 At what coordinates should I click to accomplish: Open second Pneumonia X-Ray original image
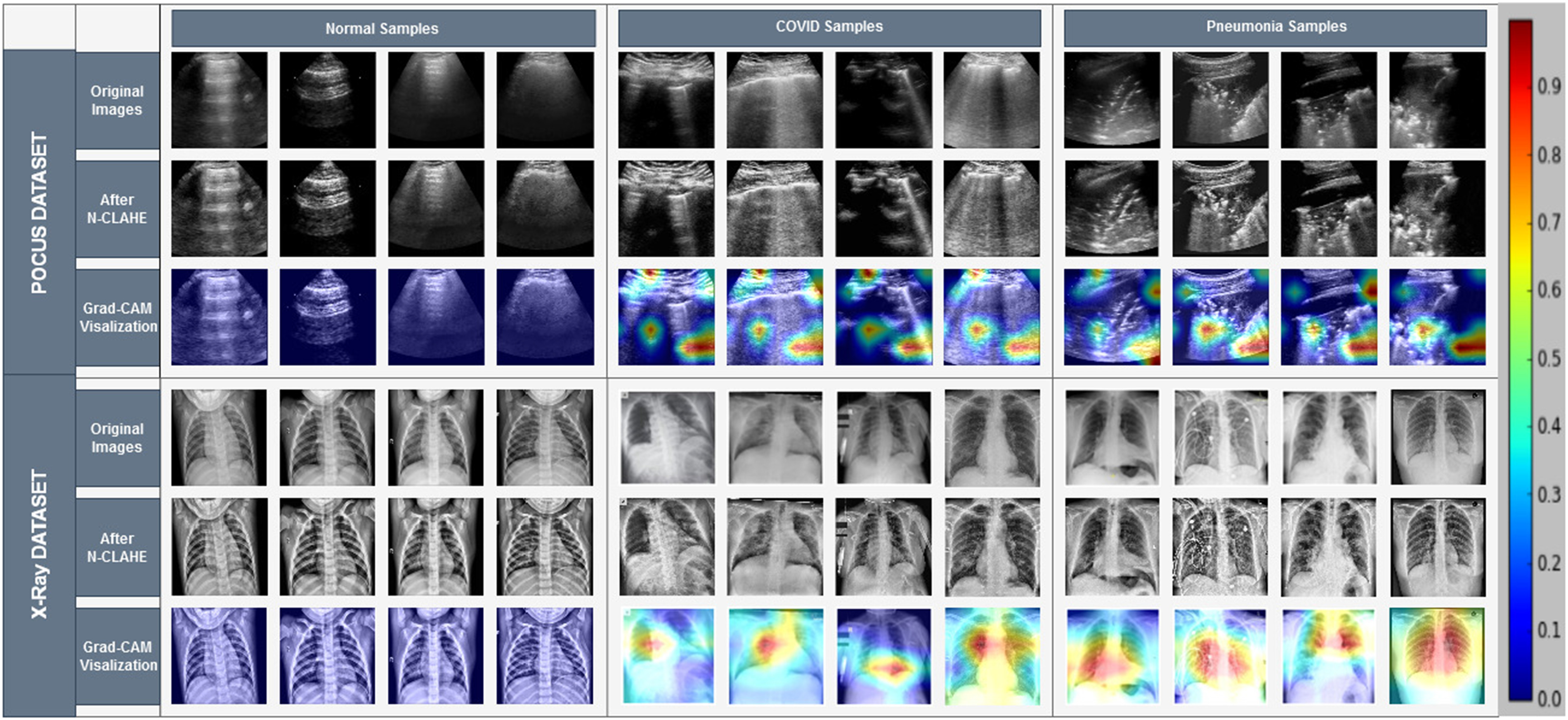(x=1221, y=438)
